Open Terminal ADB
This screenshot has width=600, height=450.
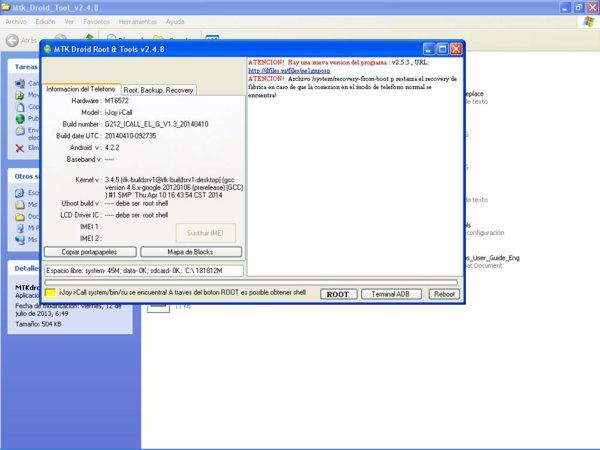coord(391,294)
